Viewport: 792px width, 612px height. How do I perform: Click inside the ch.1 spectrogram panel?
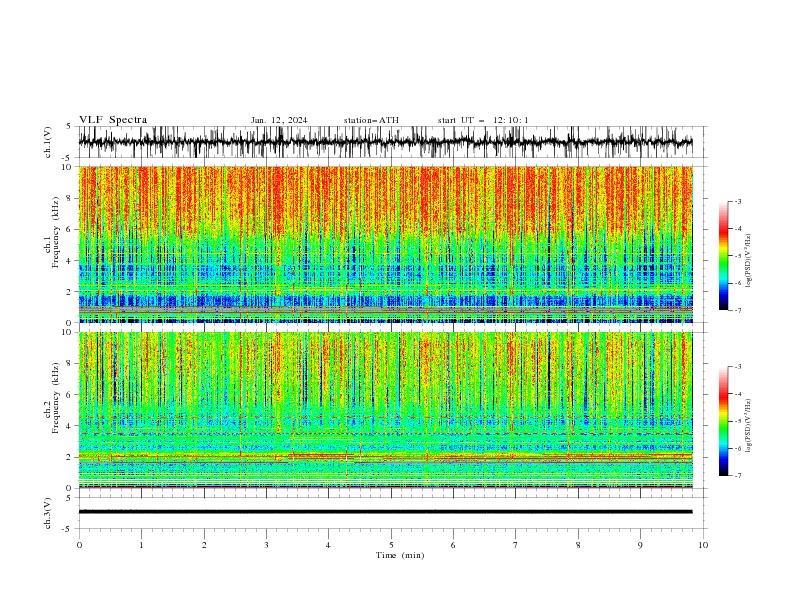pyautogui.click(x=386, y=244)
